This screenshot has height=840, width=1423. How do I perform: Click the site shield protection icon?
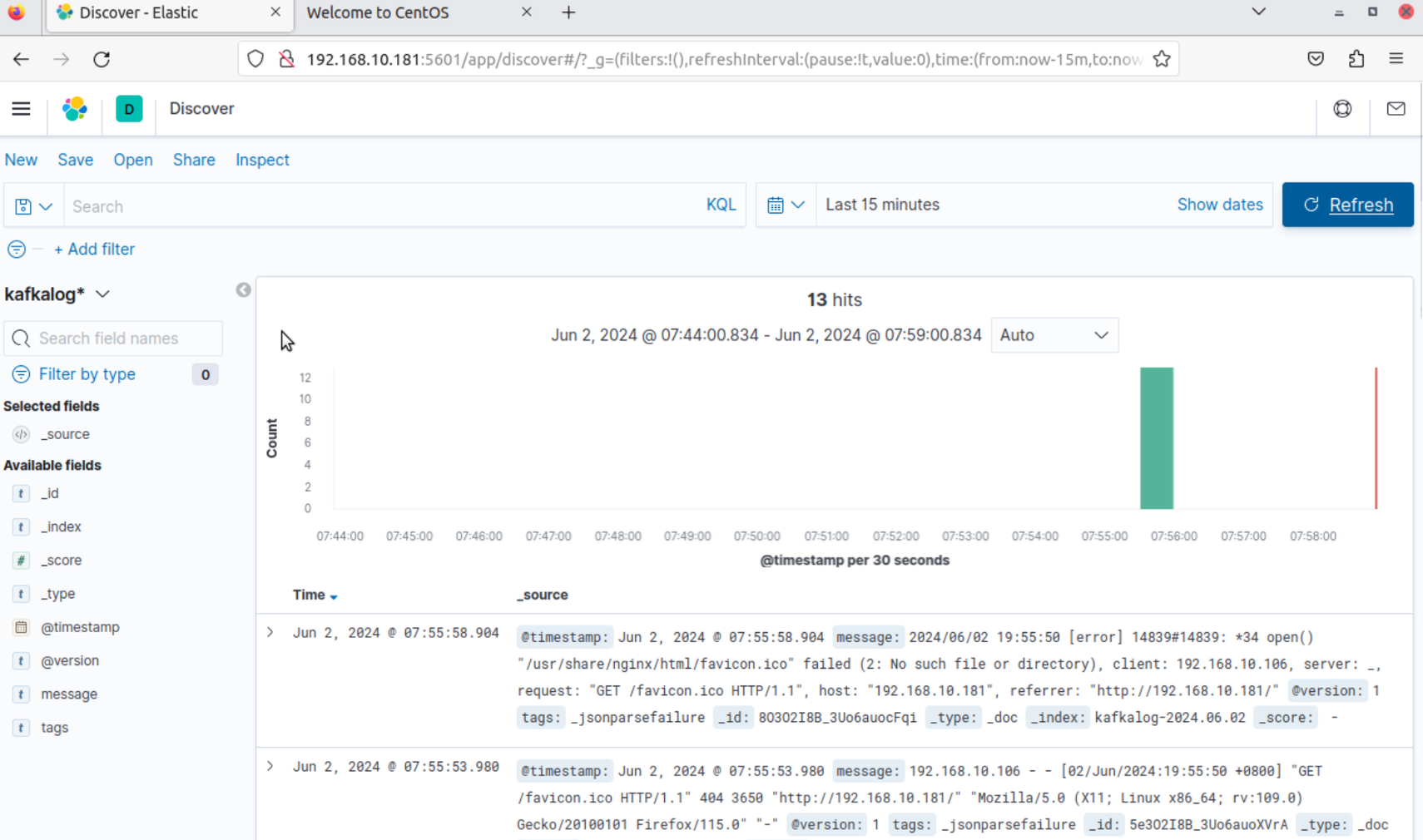point(255,59)
